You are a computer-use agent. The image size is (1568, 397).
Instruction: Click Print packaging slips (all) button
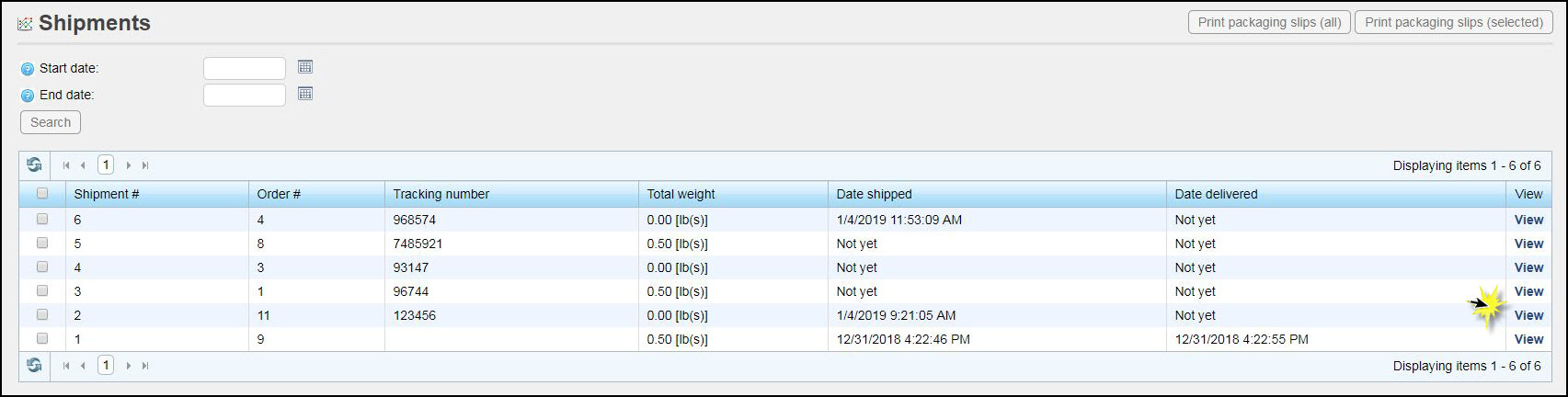(1269, 22)
